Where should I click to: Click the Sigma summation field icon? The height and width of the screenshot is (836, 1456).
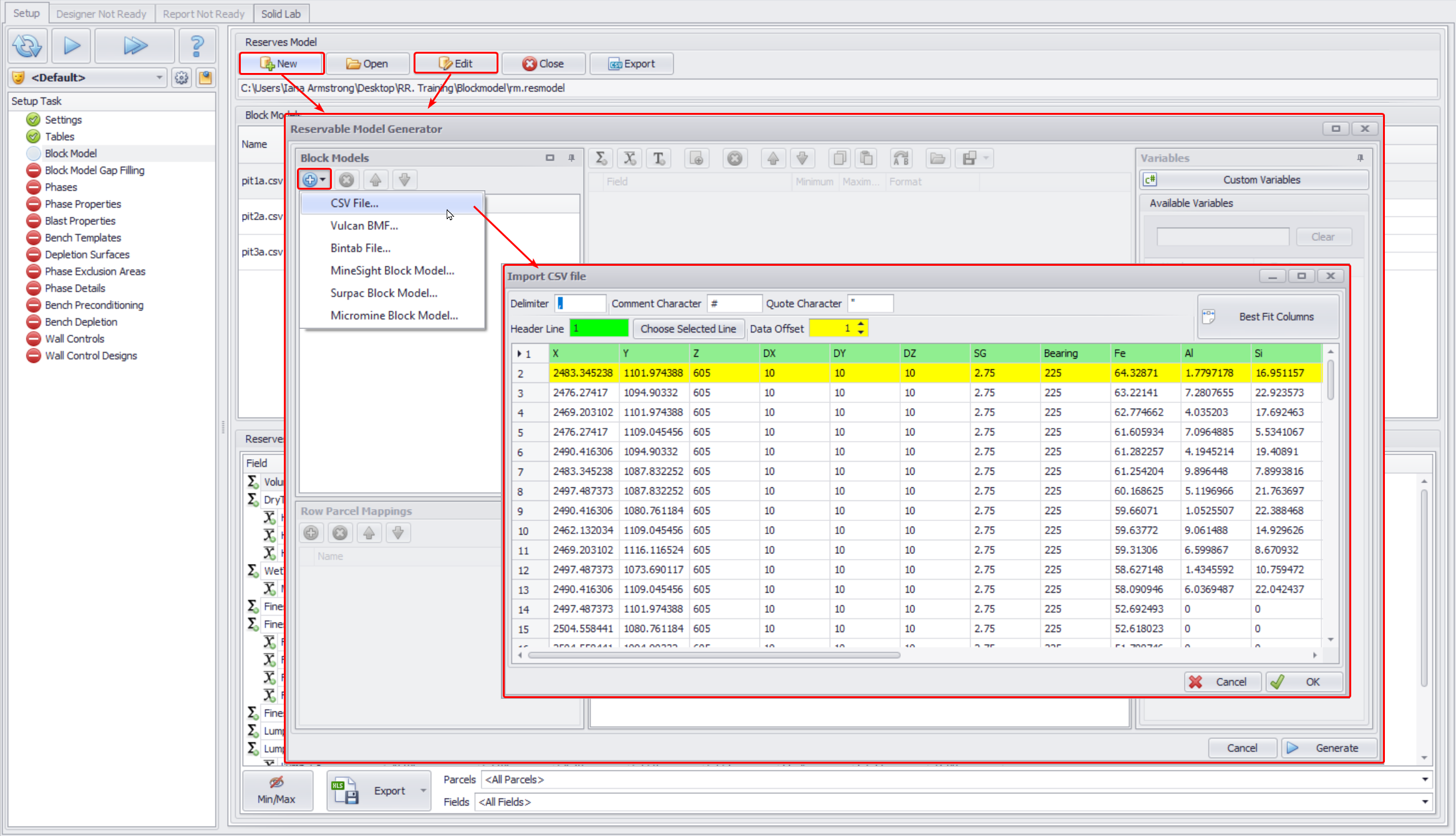601,158
